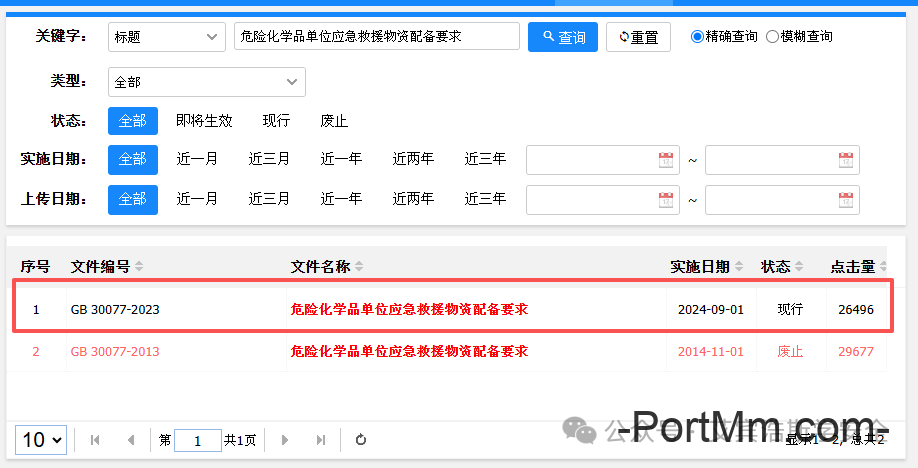918x468 pixels.
Task: Open the page size dropdown showing 10
Action: click(x=41, y=439)
